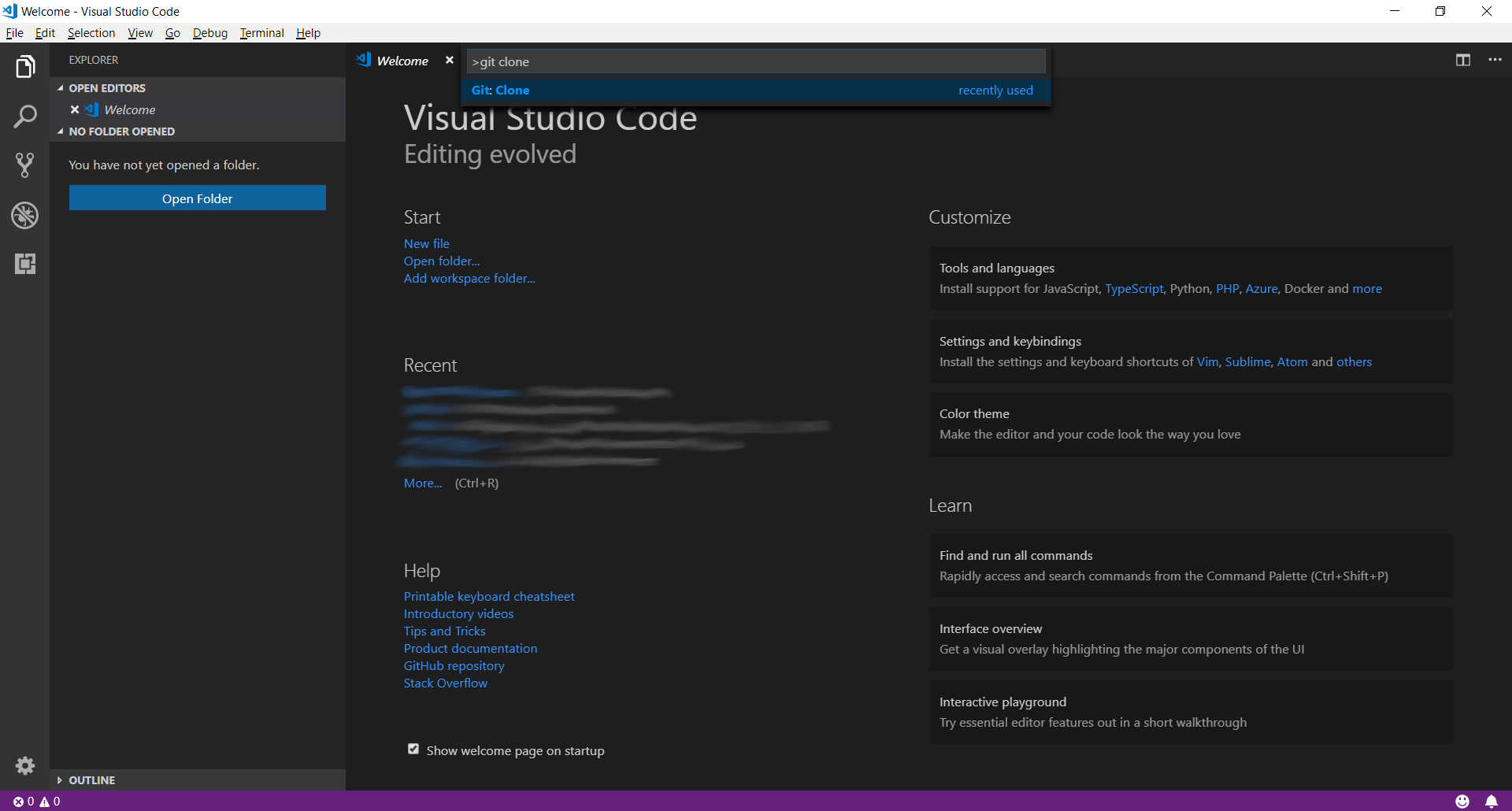The height and width of the screenshot is (811, 1512).
Task: Open the Manage settings gear
Action: pyautogui.click(x=24, y=765)
